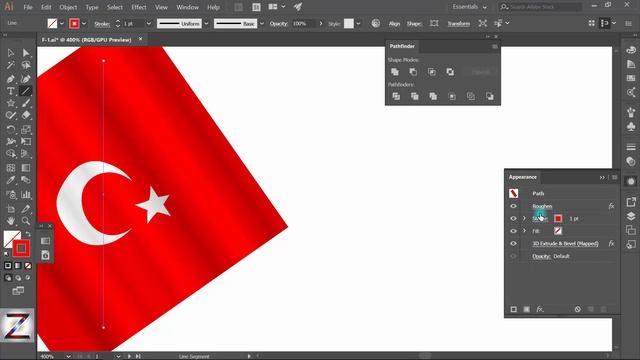Open the Basic brush definition dropdown
The height and width of the screenshot is (360, 640).
point(262,24)
